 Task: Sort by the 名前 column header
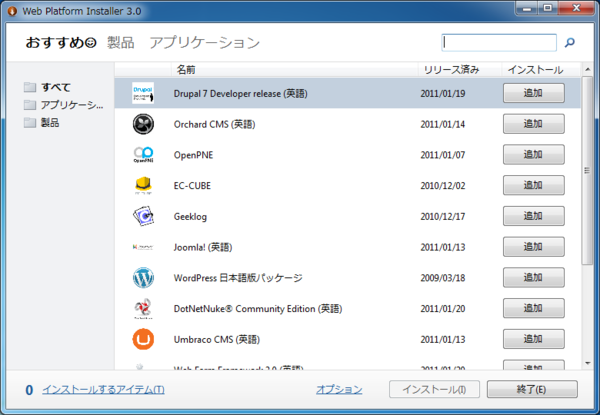[x=294, y=70]
